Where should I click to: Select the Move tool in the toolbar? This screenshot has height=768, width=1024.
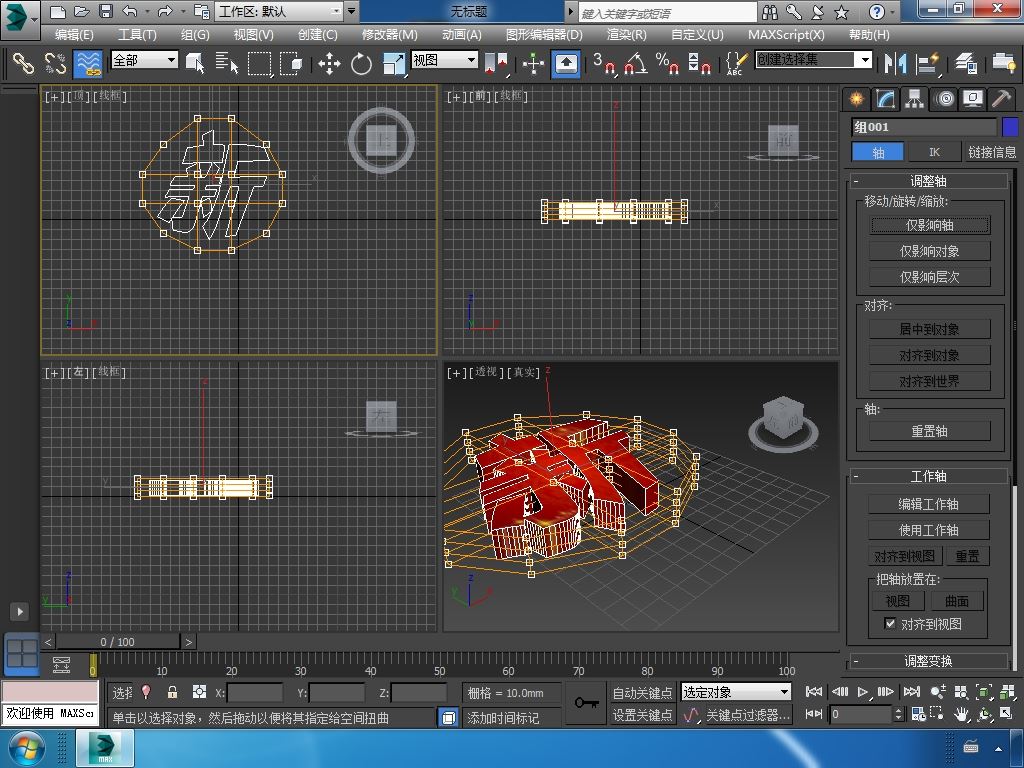coord(329,64)
